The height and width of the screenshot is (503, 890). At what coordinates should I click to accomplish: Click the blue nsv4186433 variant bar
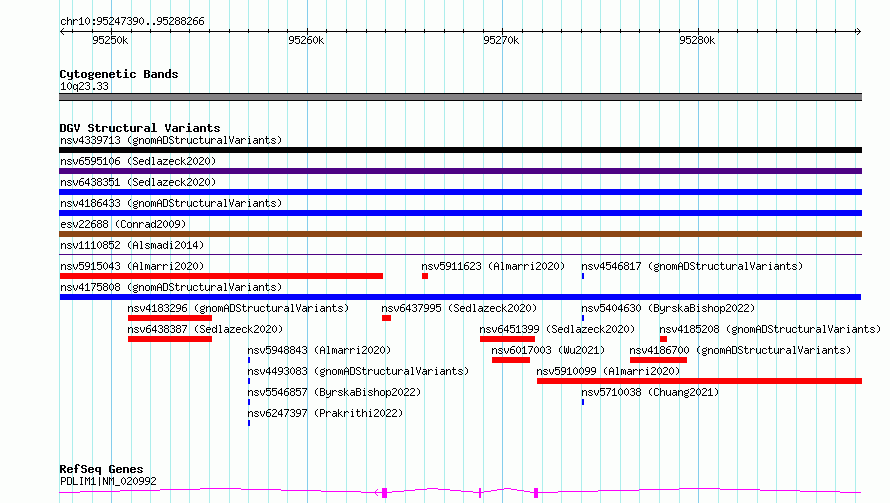[460, 213]
